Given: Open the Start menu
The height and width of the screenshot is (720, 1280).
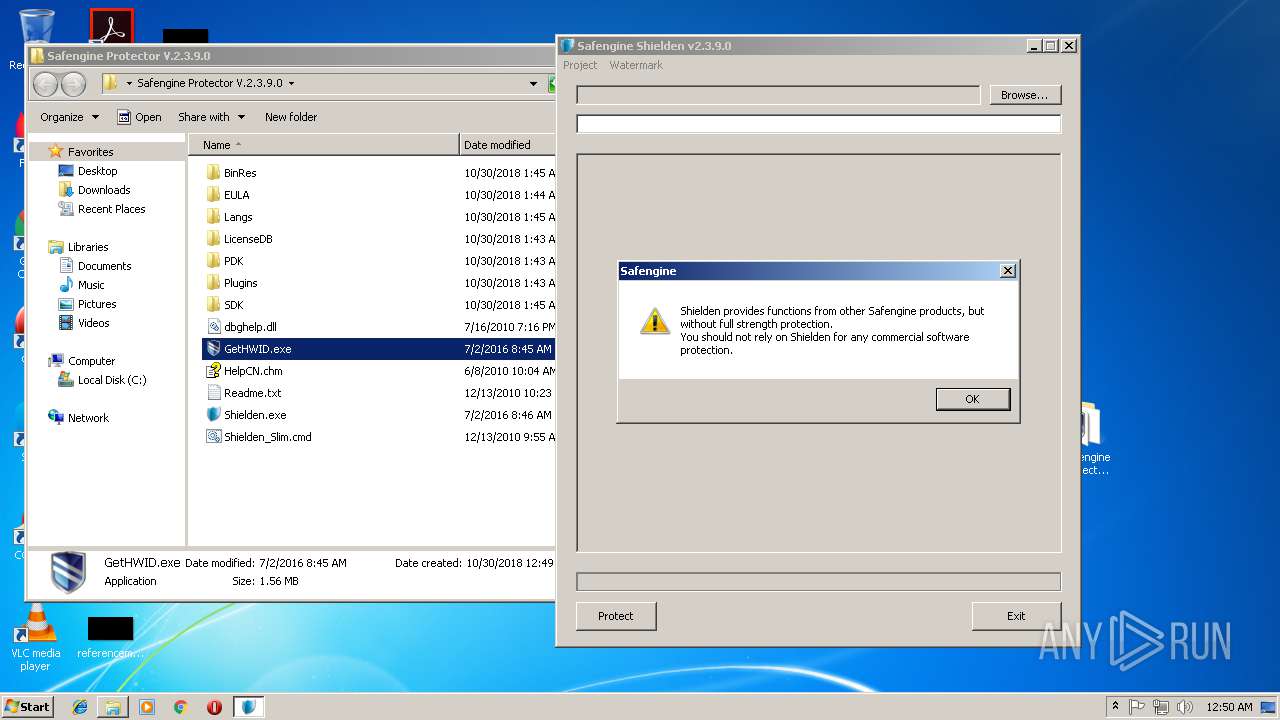Looking at the screenshot, I should pos(27,707).
